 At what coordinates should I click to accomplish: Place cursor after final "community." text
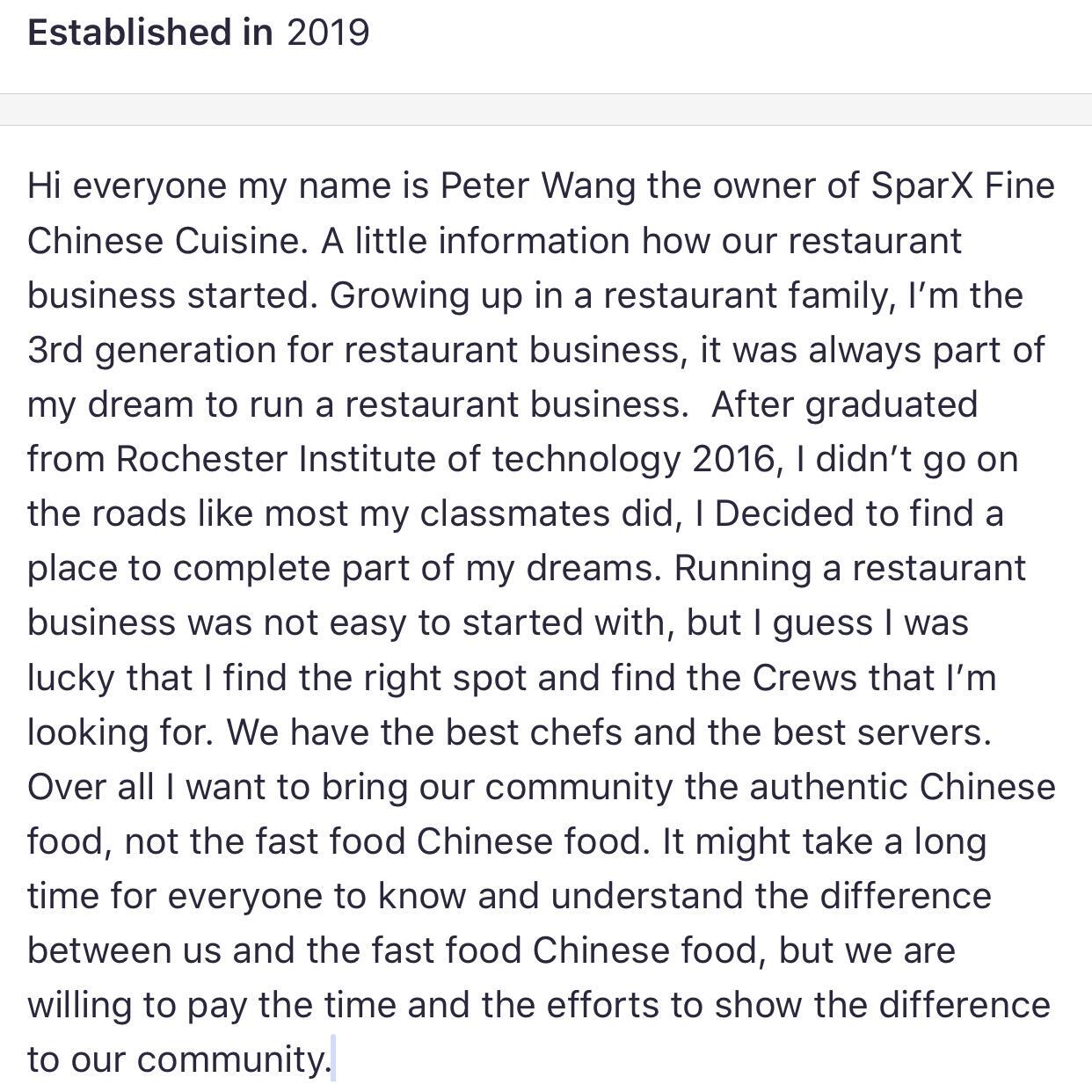(x=332, y=1059)
